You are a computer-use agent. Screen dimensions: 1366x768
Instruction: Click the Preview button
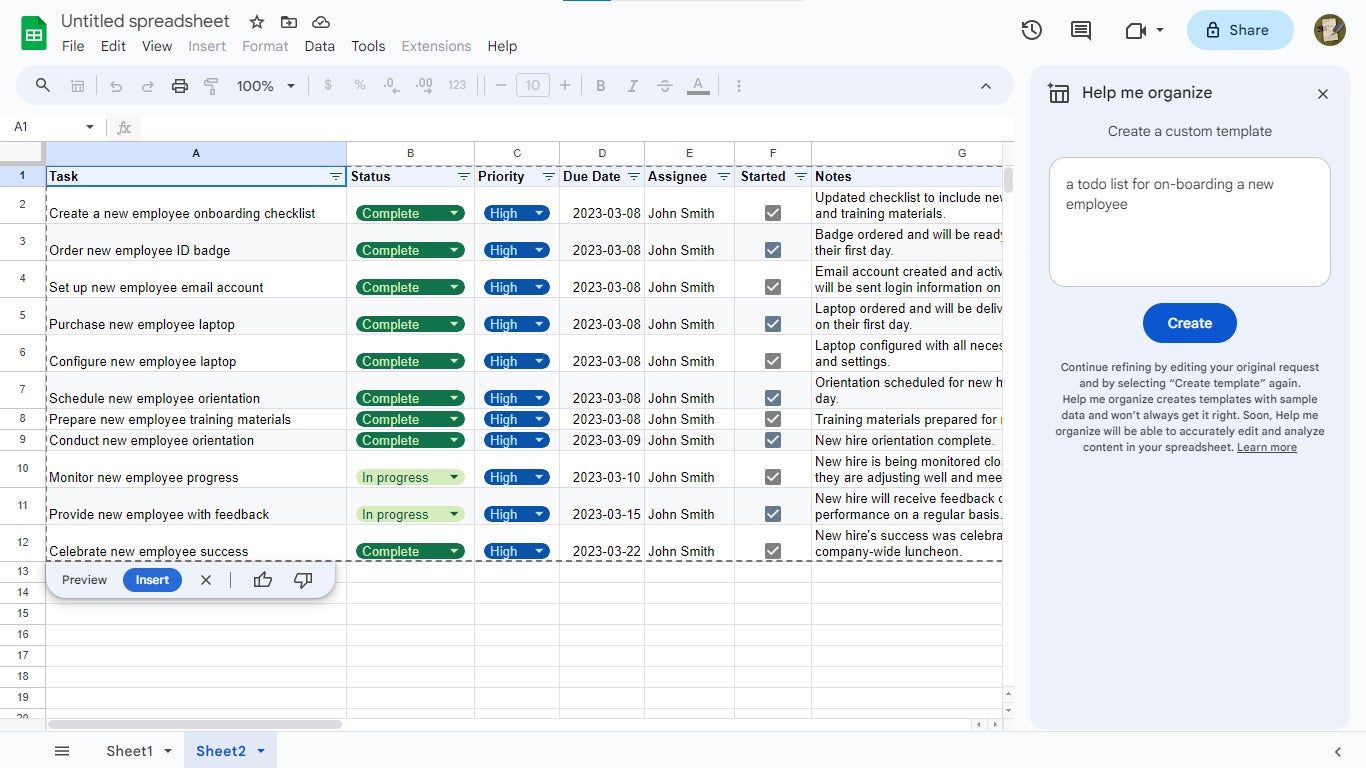(x=84, y=580)
